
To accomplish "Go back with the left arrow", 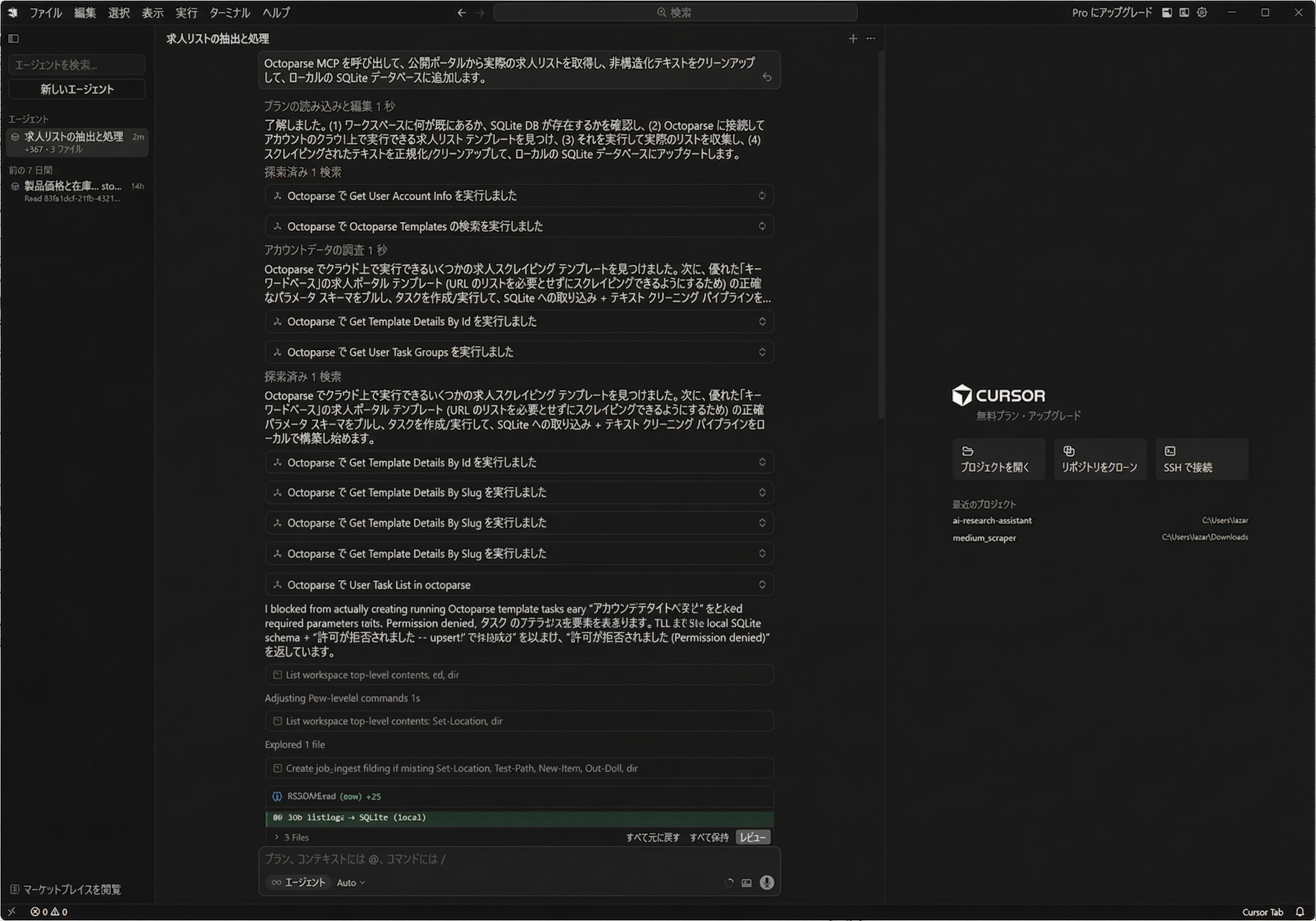I will click(x=461, y=13).
